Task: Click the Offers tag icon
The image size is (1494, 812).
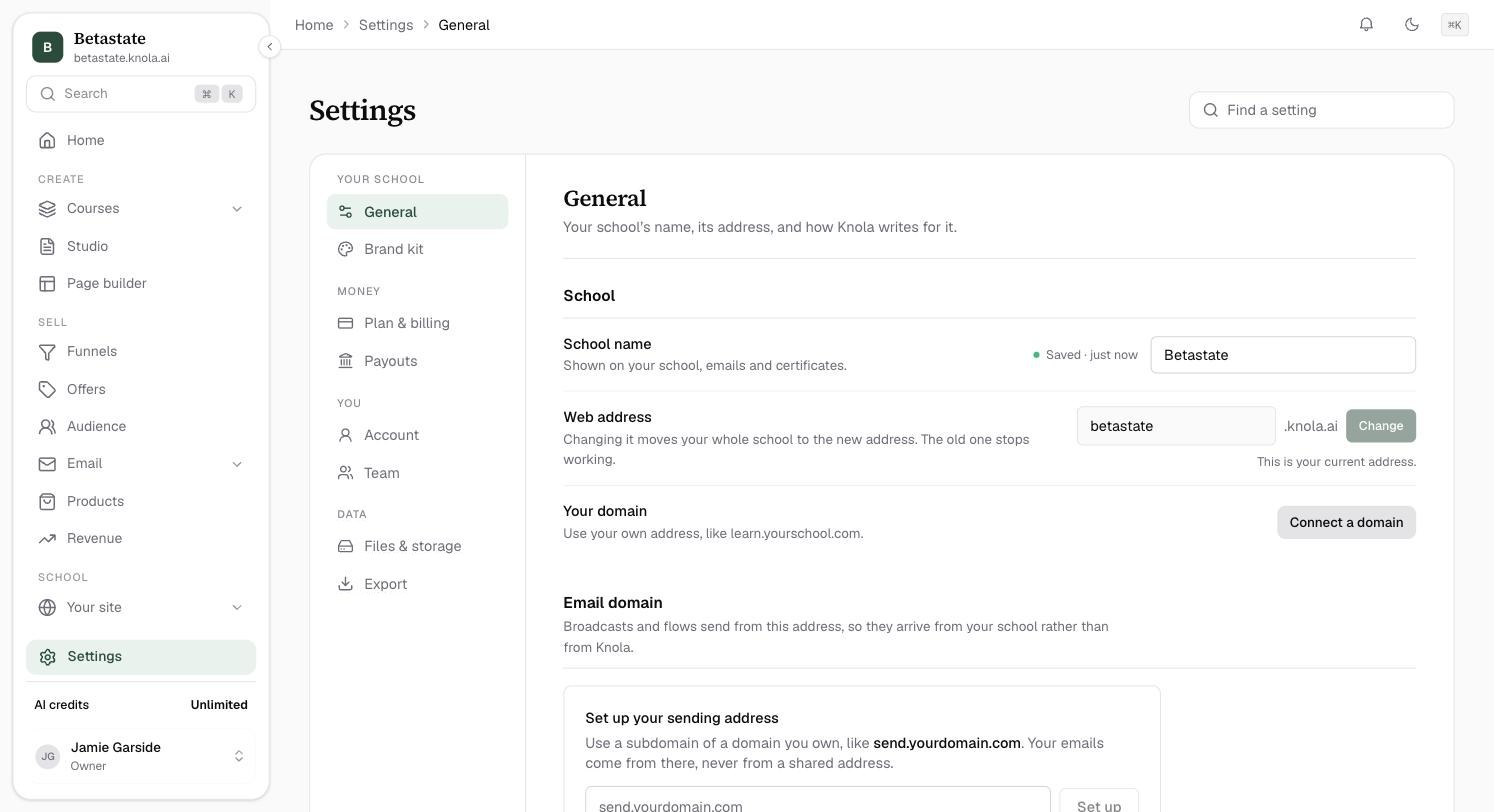Action: coord(47,389)
